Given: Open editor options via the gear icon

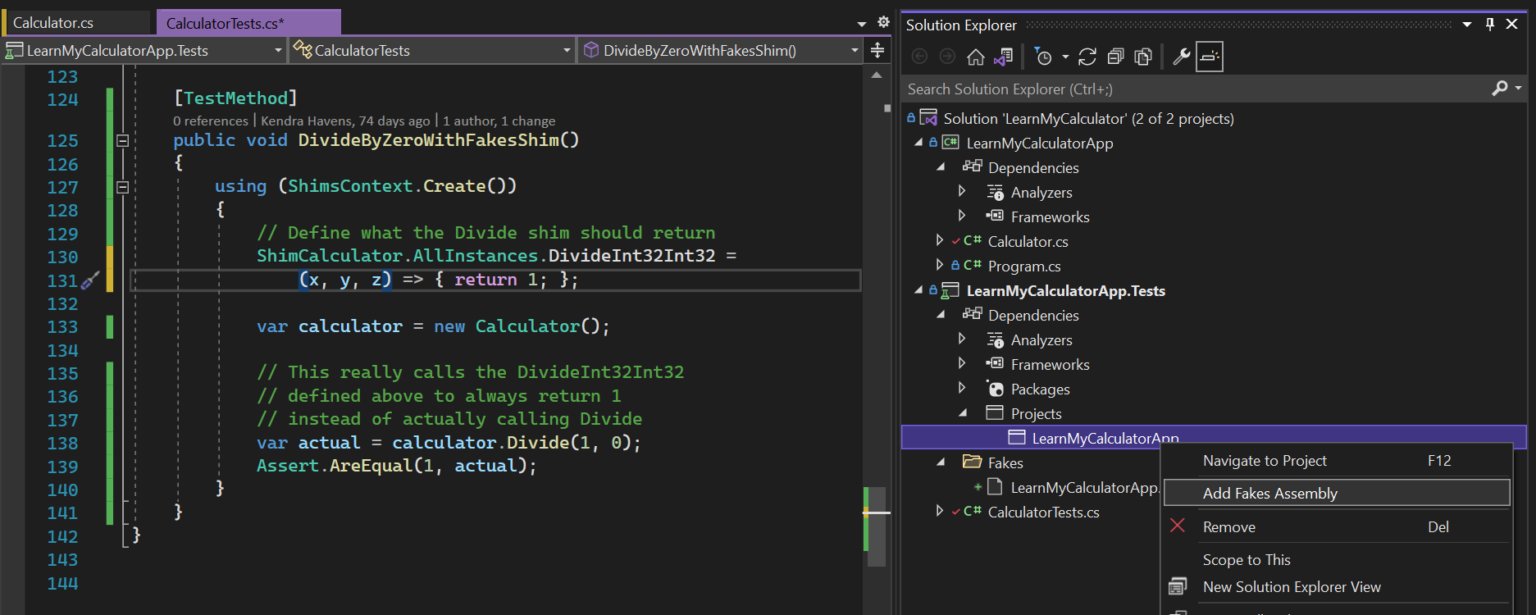Looking at the screenshot, I should (x=881, y=21).
